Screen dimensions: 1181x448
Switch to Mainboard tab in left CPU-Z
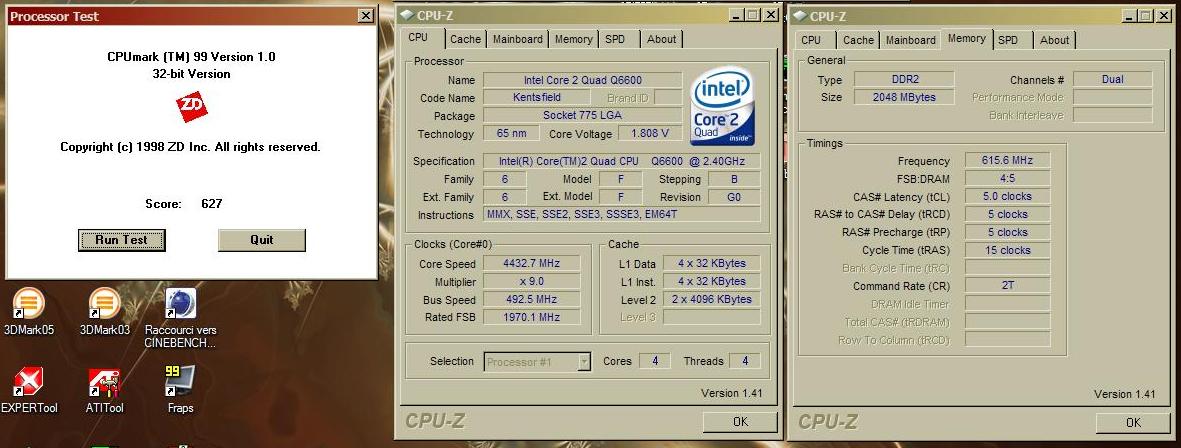pos(518,39)
